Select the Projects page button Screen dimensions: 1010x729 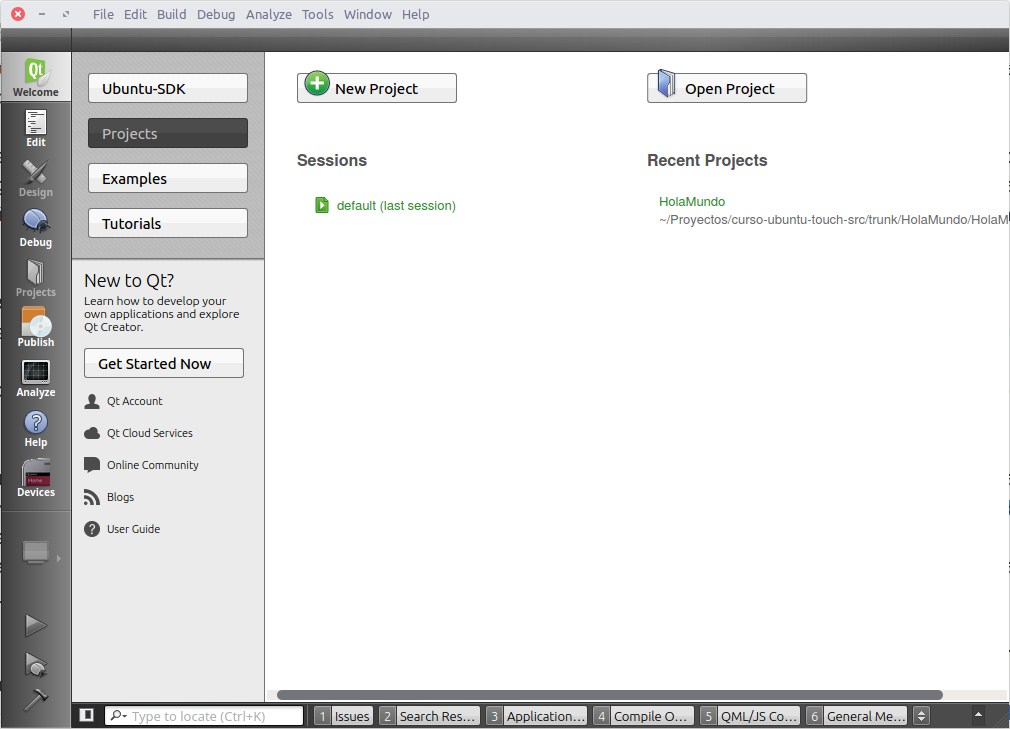coord(167,133)
